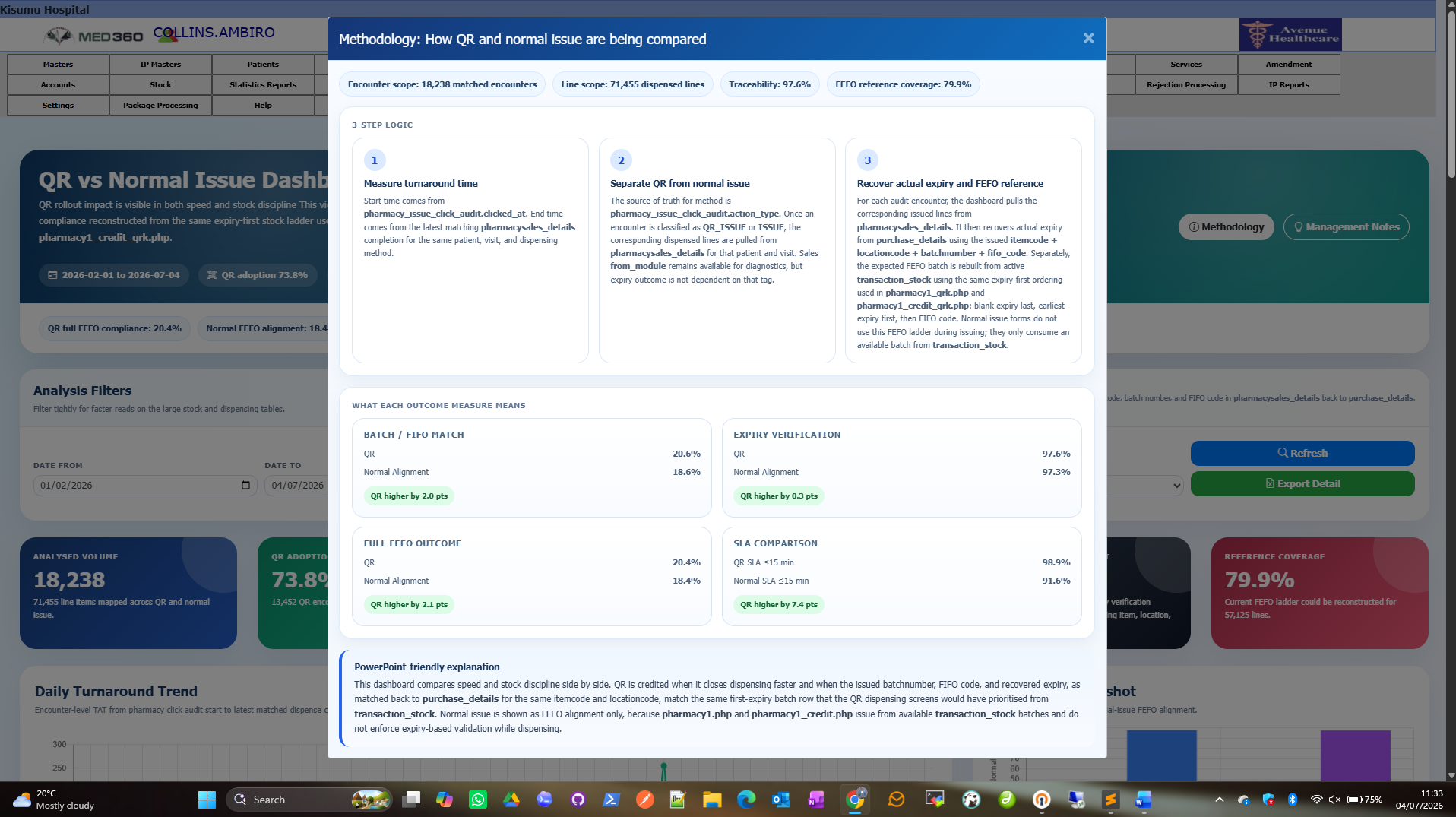This screenshot has width=1456, height=817.
Task: Open the Stock menu
Action: point(160,84)
